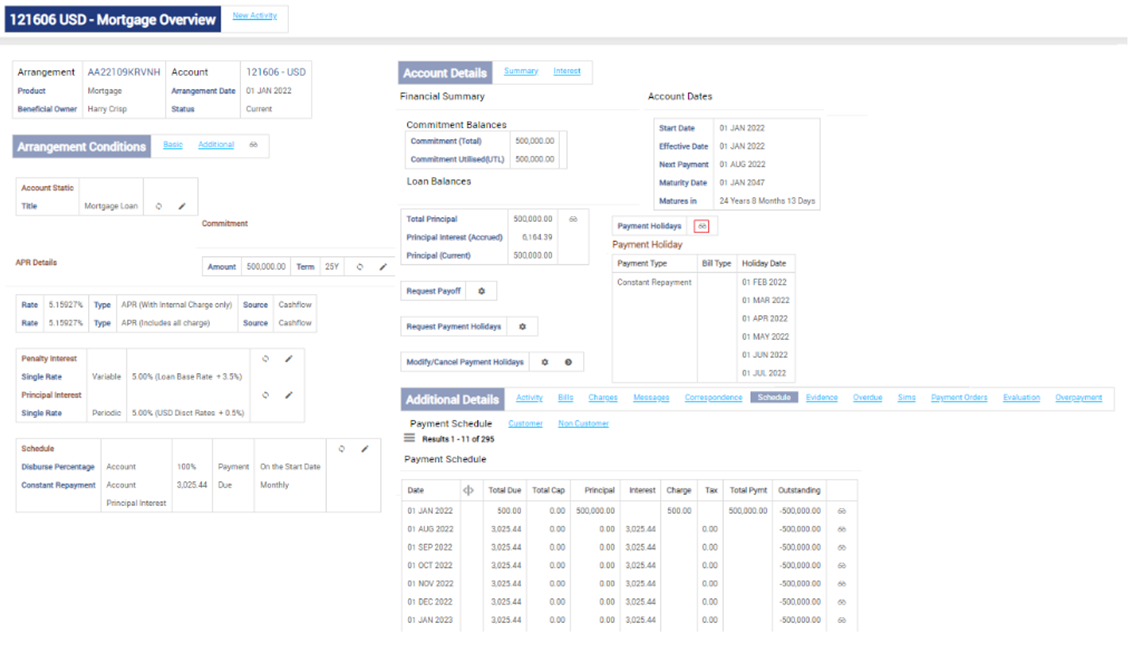Show the Customer payment schedule
This screenshot has width=1142, height=654.
(525, 424)
